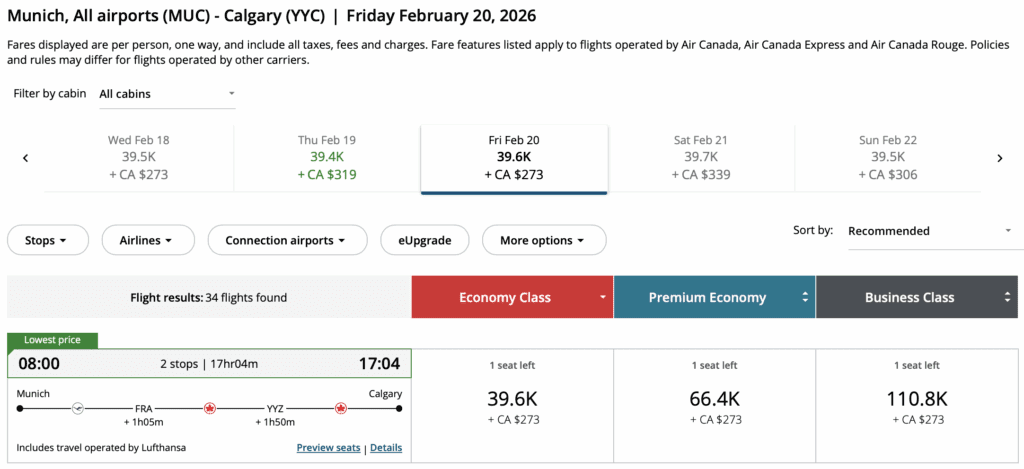
Task: Open the flight Details link
Action: pyautogui.click(x=386, y=448)
